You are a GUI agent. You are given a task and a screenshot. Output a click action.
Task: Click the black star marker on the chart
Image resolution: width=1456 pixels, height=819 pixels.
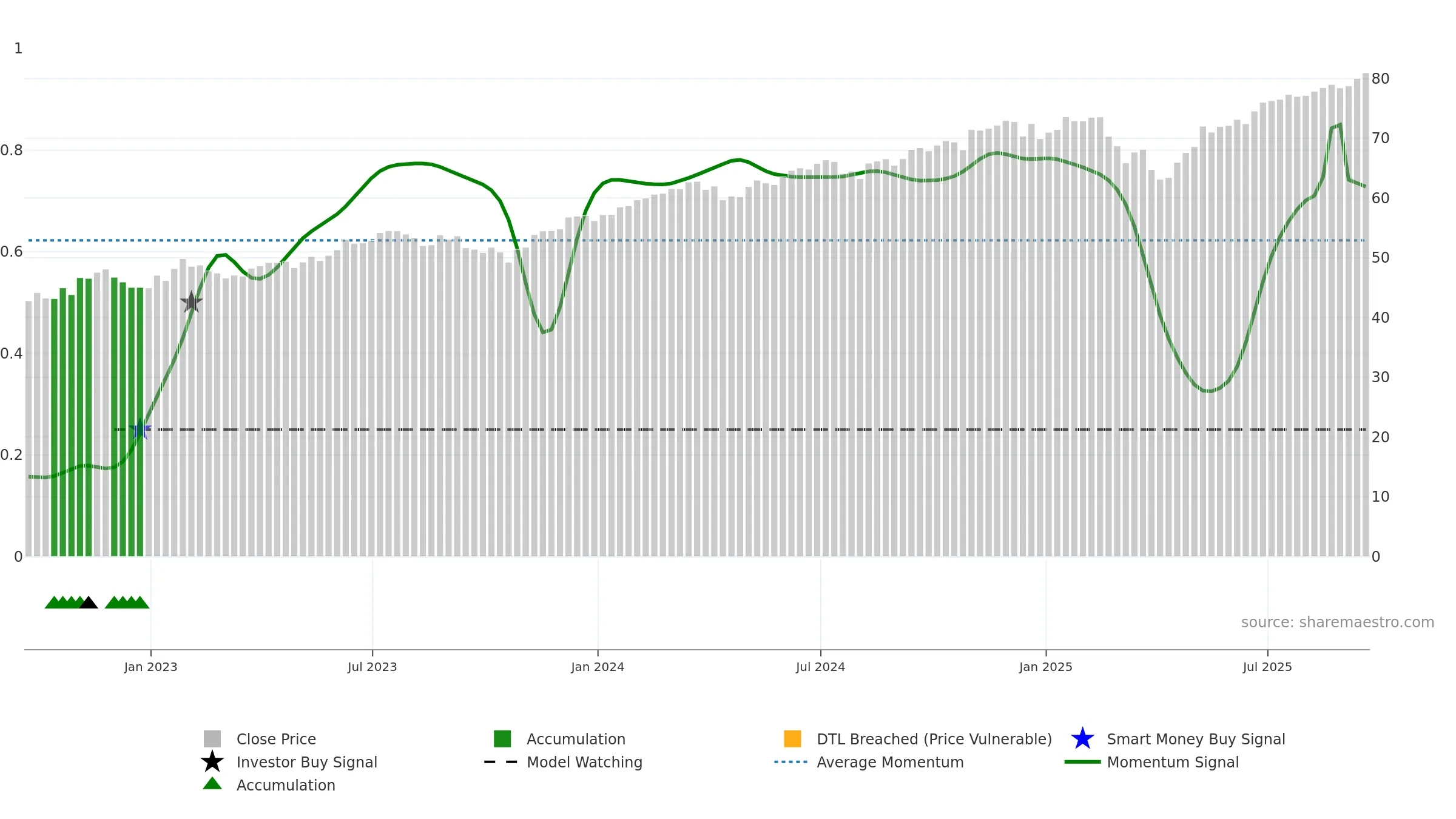coord(191,302)
